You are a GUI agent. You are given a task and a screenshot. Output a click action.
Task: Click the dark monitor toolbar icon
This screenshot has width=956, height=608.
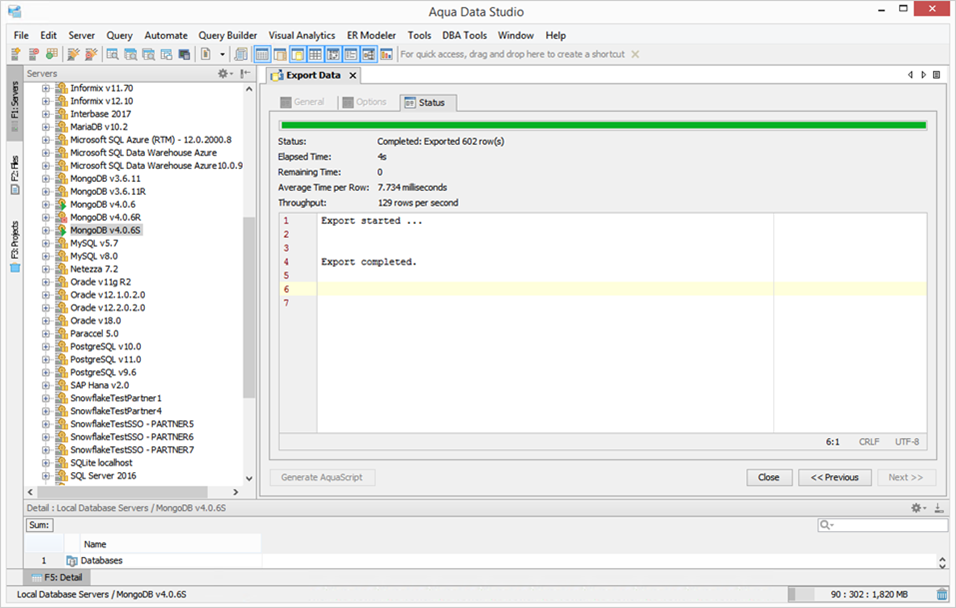coord(184,54)
